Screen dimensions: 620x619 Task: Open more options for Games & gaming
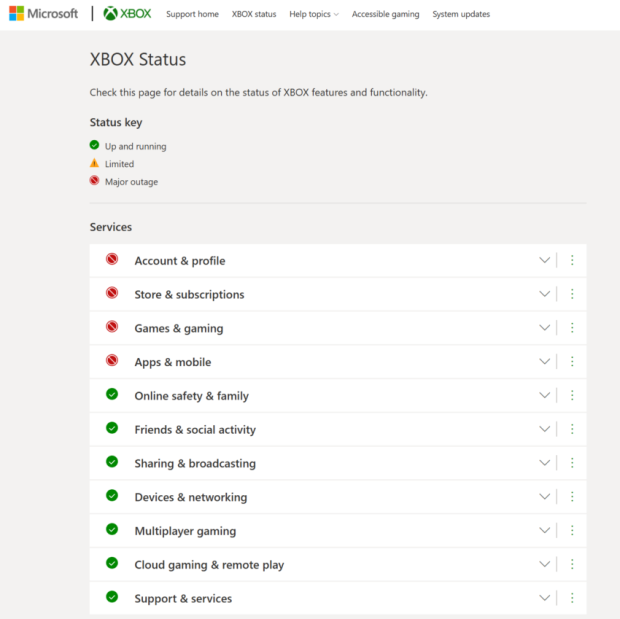coord(572,327)
